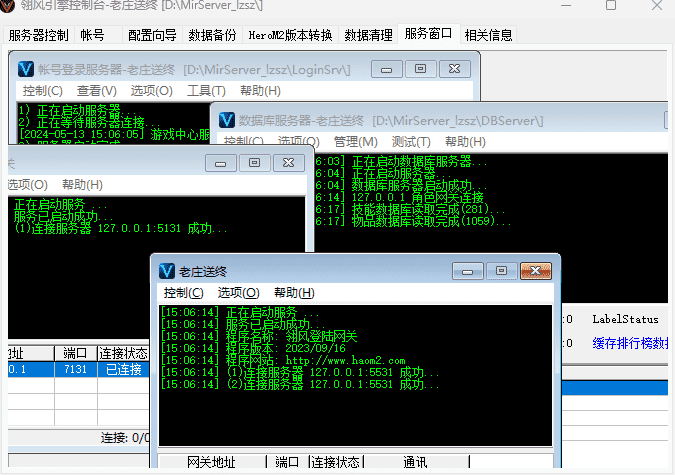
Task: Maximize the partially hidden gateway window
Action: point(254,163)
